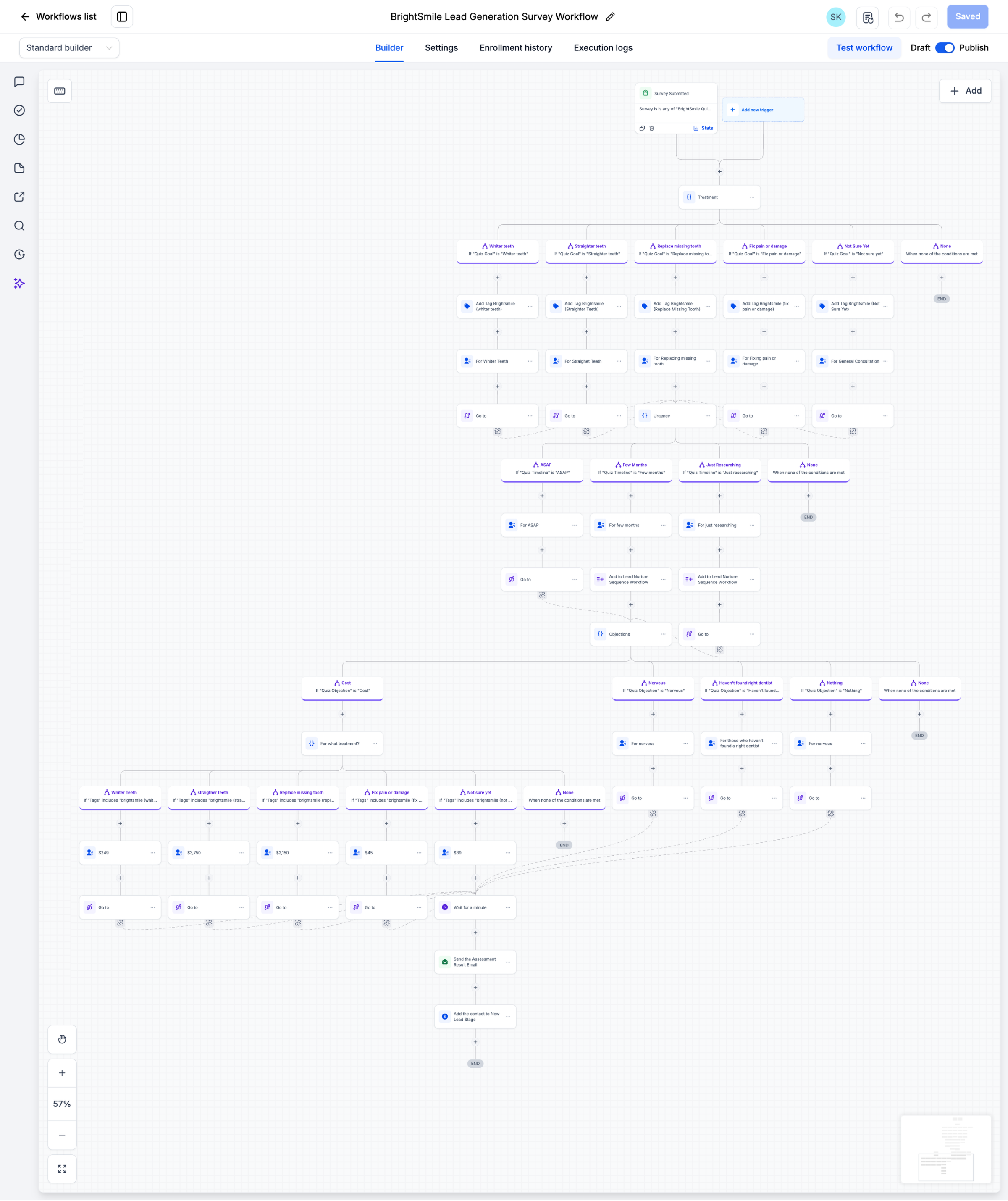The width and height of the screenshot is (1008, 1201).
Task: Open options of Wait for a minute node
Action: pos(508,908)
